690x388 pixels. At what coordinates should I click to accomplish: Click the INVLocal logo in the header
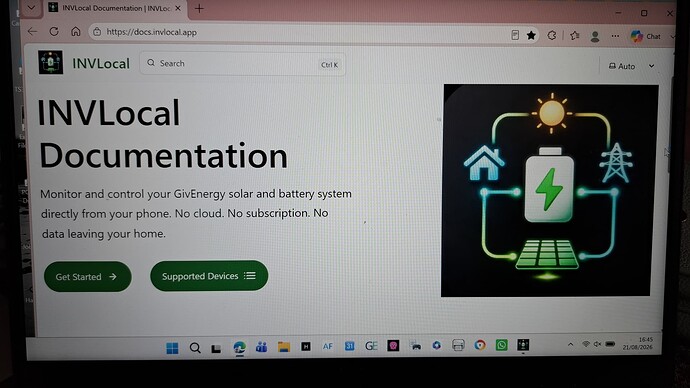point(51,62)
